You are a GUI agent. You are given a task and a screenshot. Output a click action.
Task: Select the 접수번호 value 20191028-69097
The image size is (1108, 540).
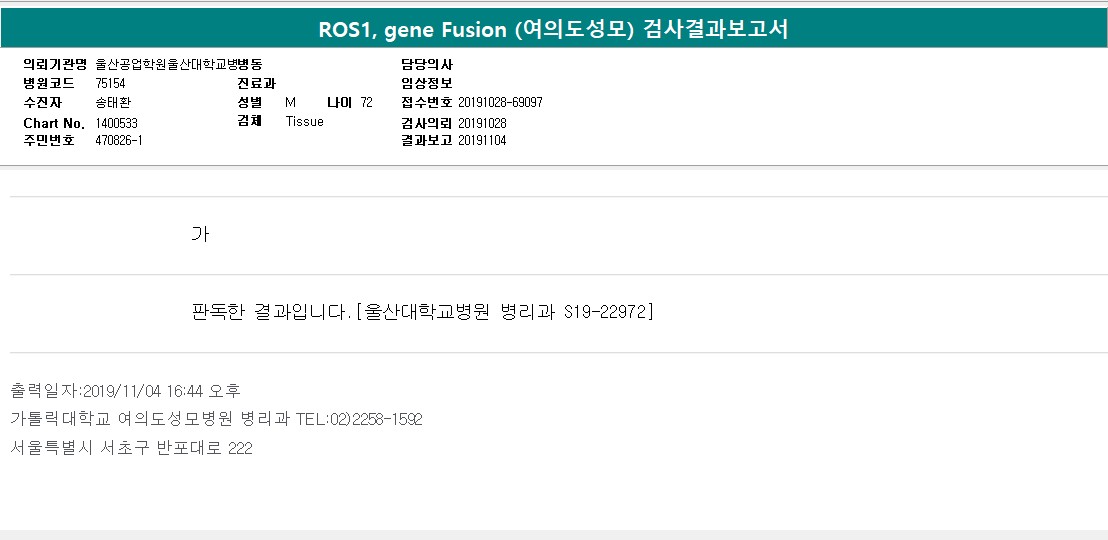point(500,103)
